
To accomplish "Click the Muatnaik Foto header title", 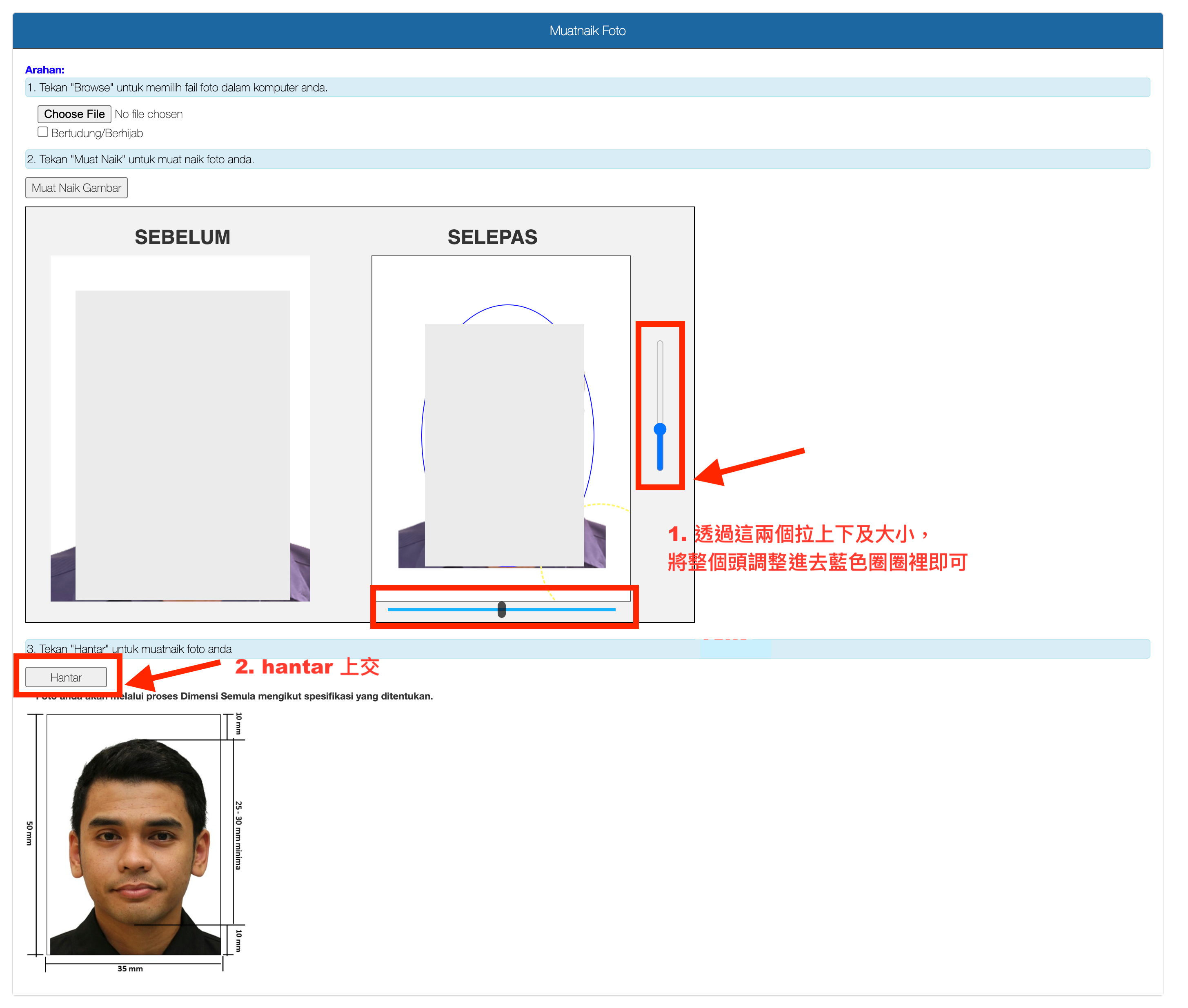I will [x=587, y=31].
